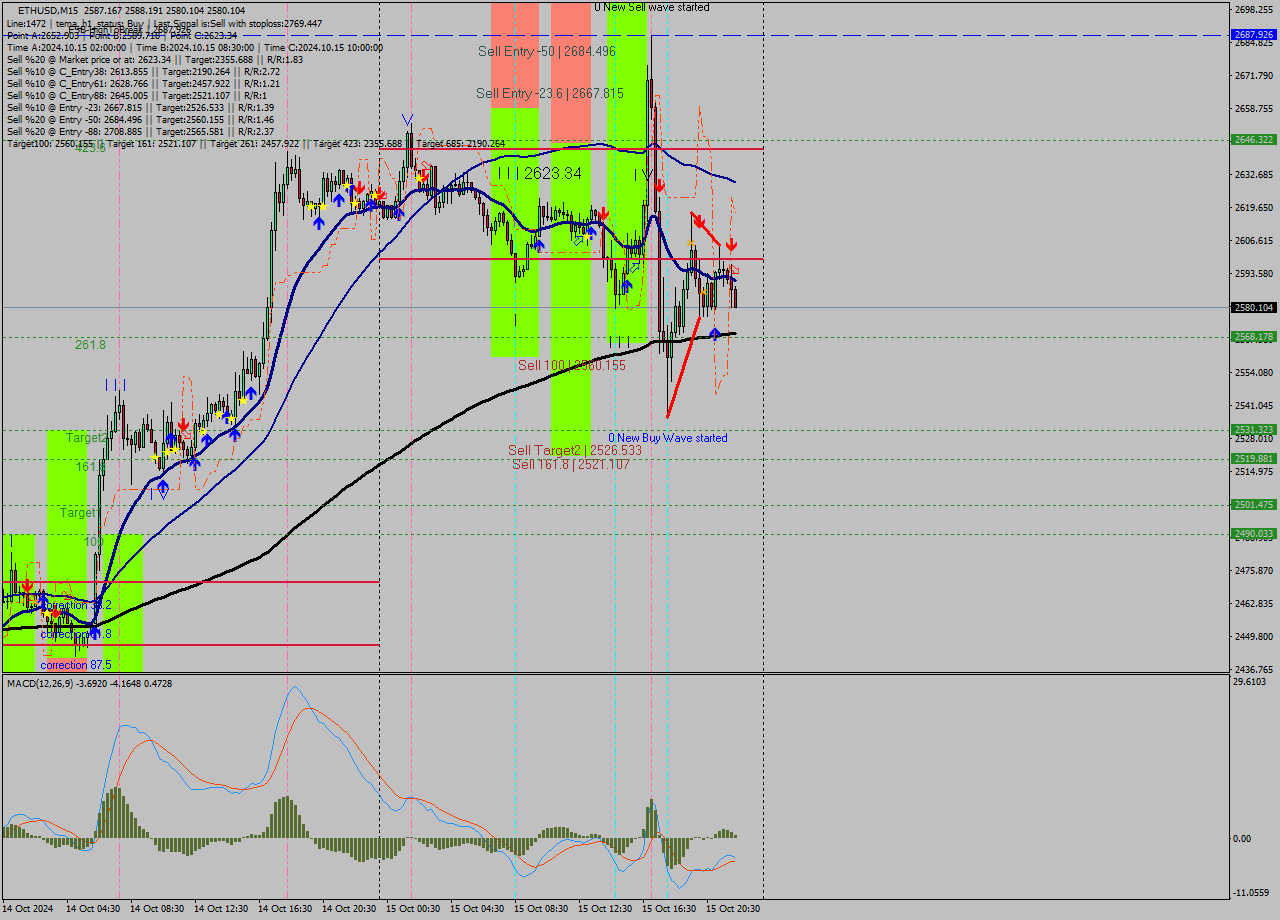Screen dimensions: 1280x920
Task: Click the '15 Oct 16:30' time label
Action: [669, 908]
